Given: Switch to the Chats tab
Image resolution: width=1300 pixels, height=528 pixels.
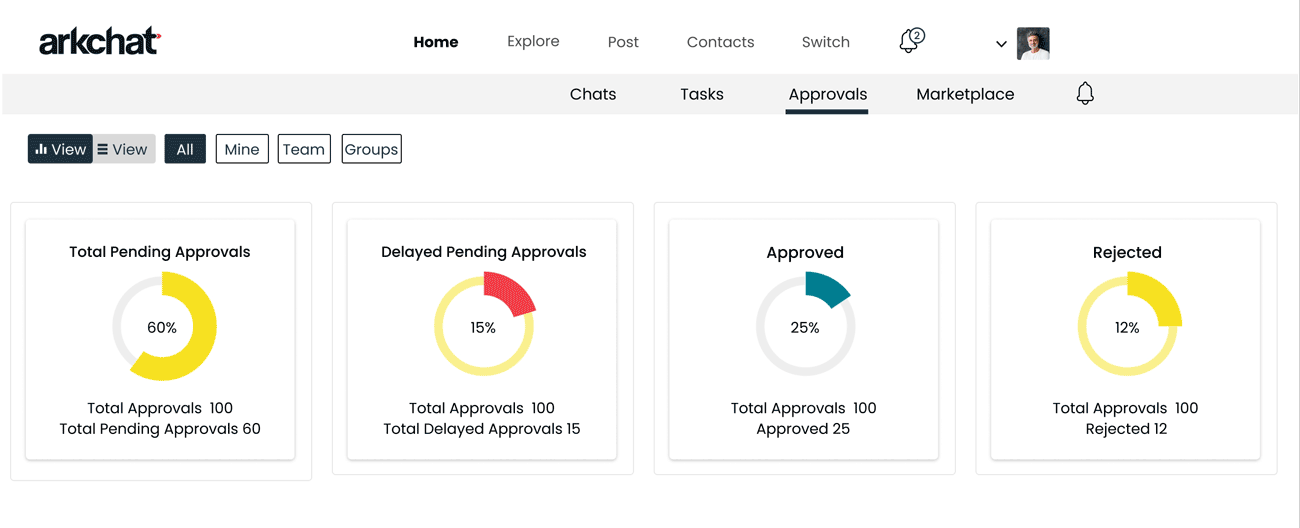Looking at the screenshot, I should point(593,94).
